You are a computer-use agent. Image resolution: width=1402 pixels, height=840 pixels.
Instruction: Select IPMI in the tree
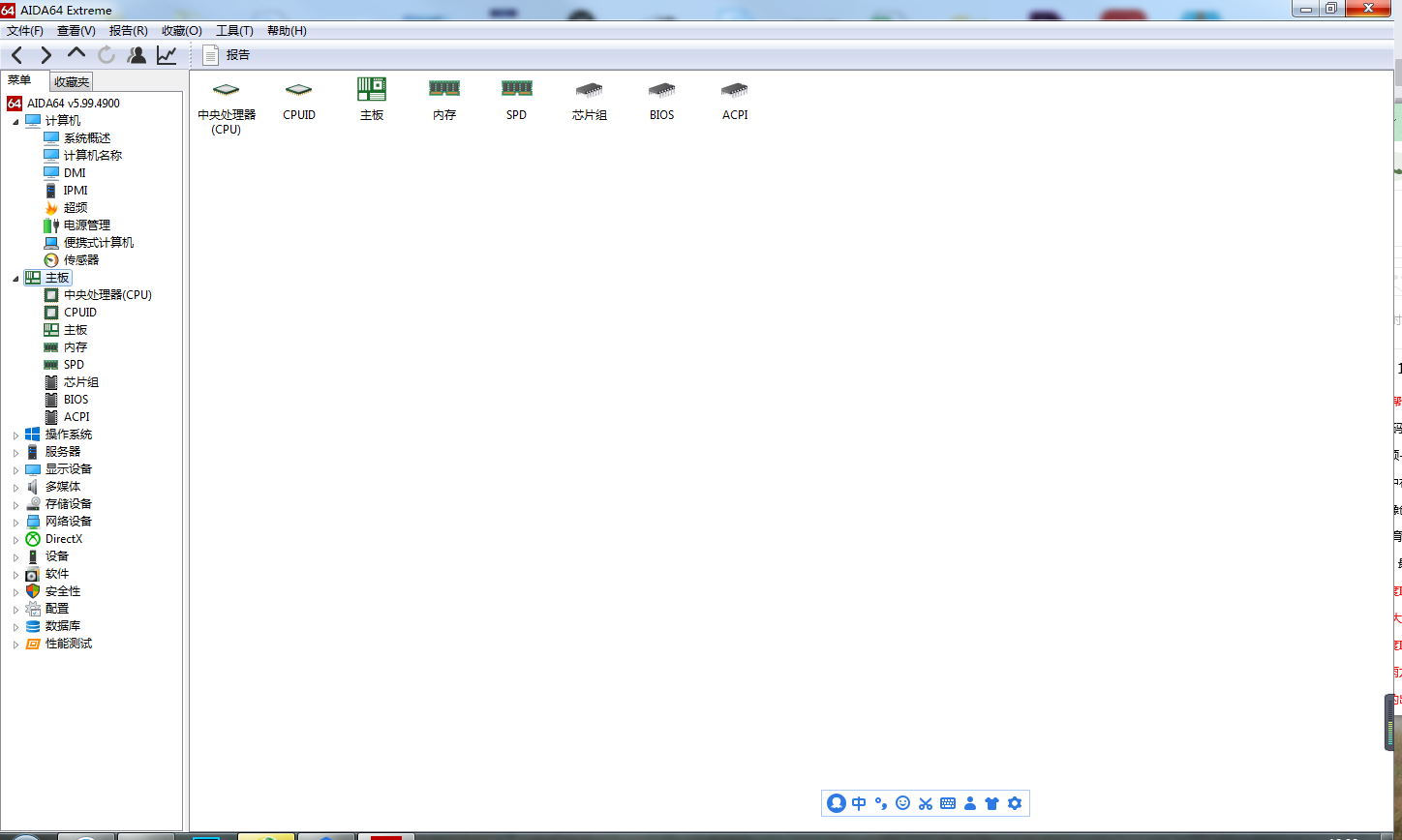click(76, 190)
